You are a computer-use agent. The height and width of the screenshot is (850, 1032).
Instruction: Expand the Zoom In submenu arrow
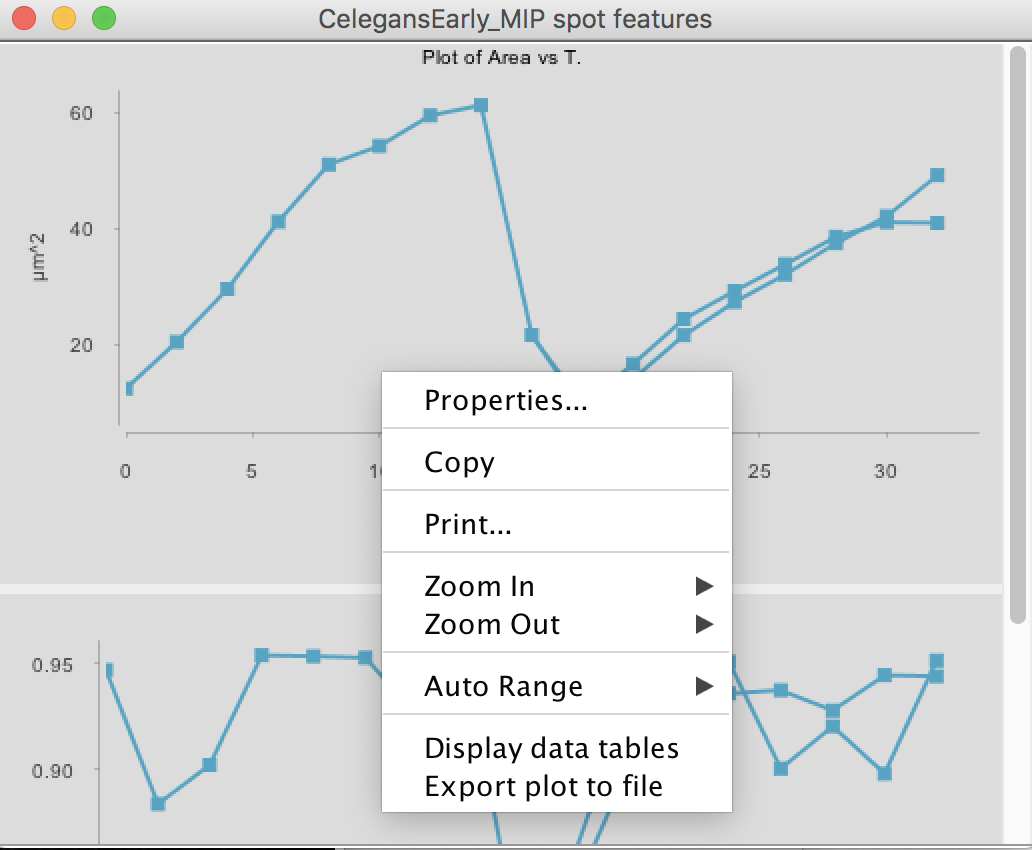point(704,586)
